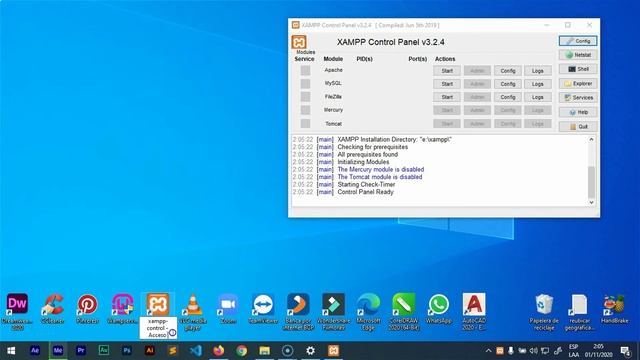Click log line 'The Mercury module is disabled'
This screenshot has height=360, width=640.
tap(380, 169)
